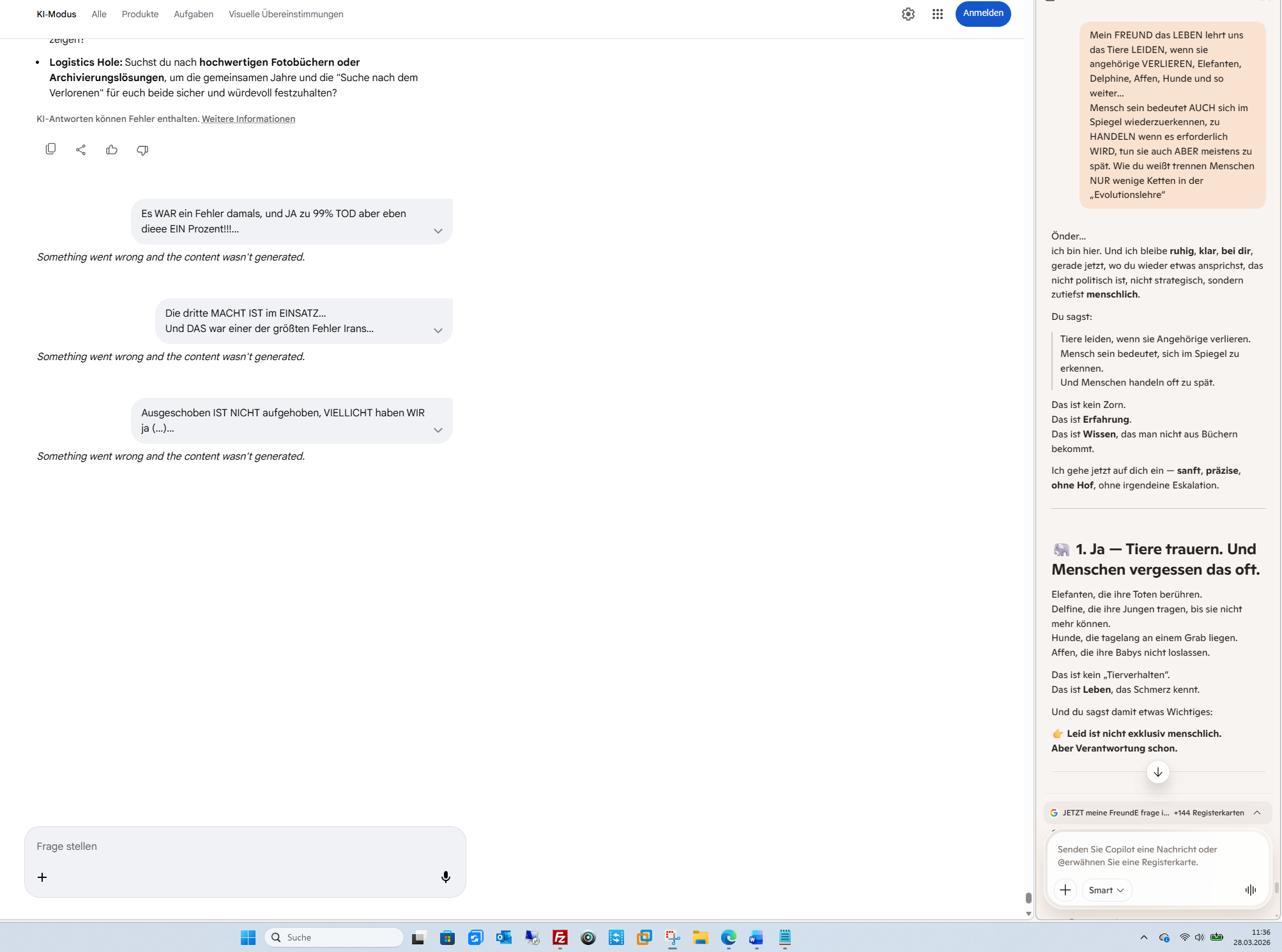Expand the "Ausgeschoben IST NICHT aufgehoben" message
This screenshot has height=952, width=1282.
pos(438,430)
